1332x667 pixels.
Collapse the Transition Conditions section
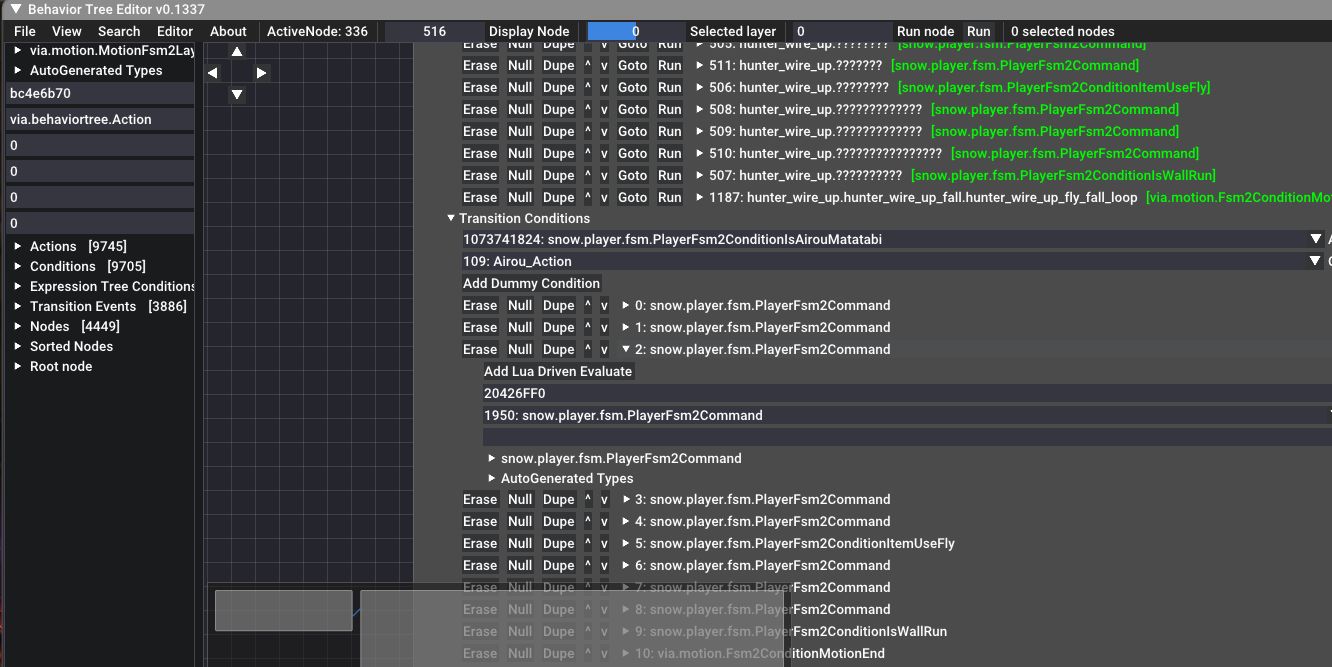pos(451,218)
